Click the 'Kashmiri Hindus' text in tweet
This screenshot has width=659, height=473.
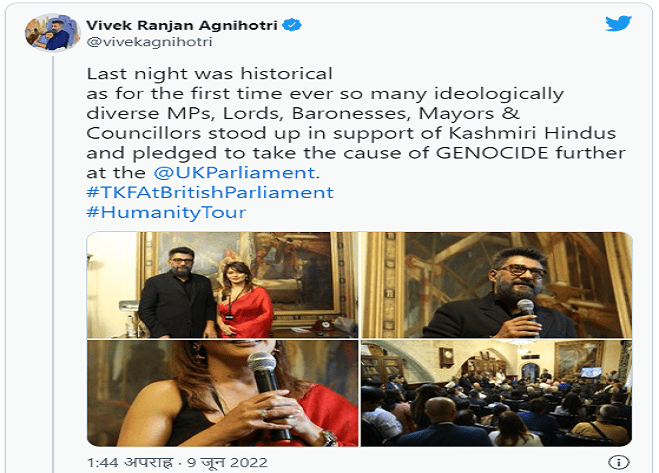coord(532,133)
